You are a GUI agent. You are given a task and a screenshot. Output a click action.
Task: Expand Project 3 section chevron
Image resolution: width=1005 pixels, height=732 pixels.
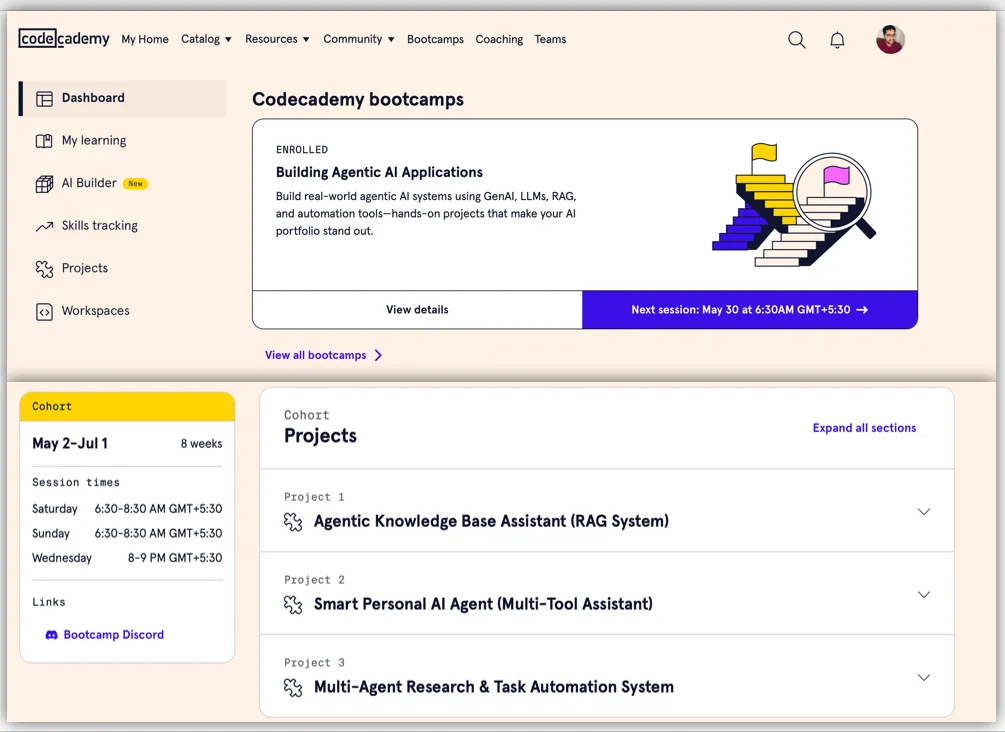(924, 677)
